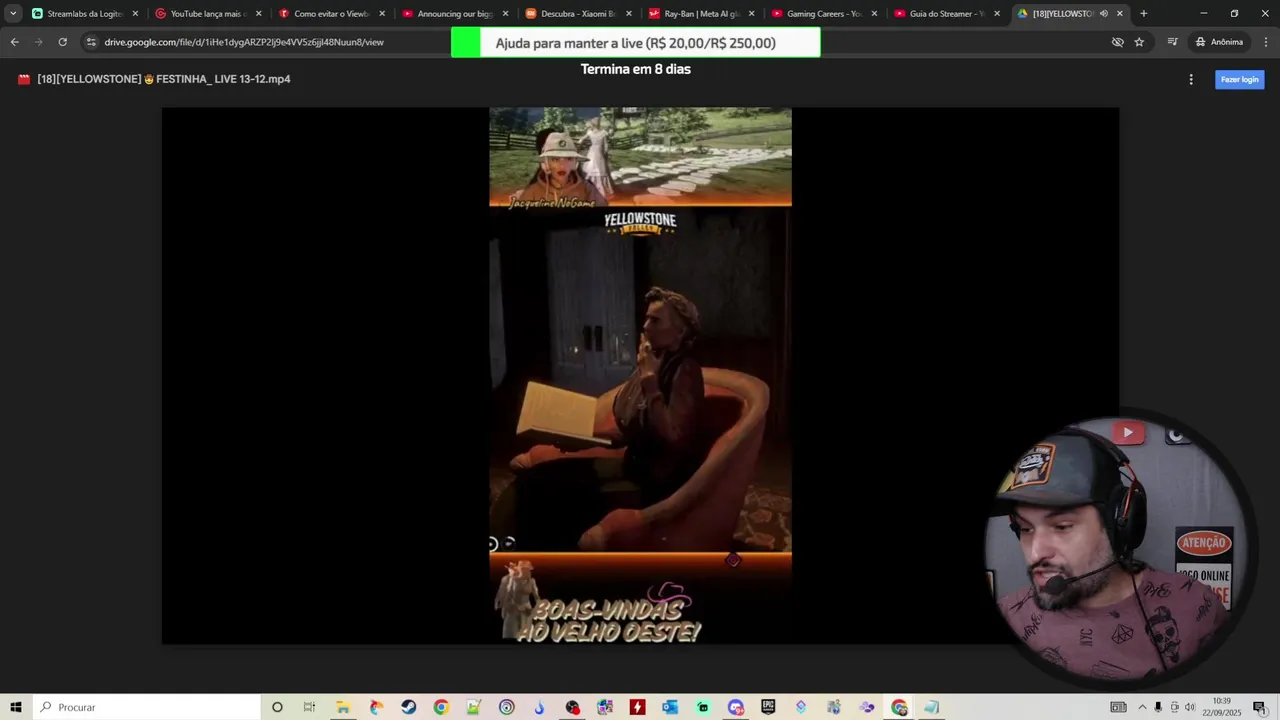Open Outlook from the taskbar
The image size is (1280, 720).
point(670,707)
